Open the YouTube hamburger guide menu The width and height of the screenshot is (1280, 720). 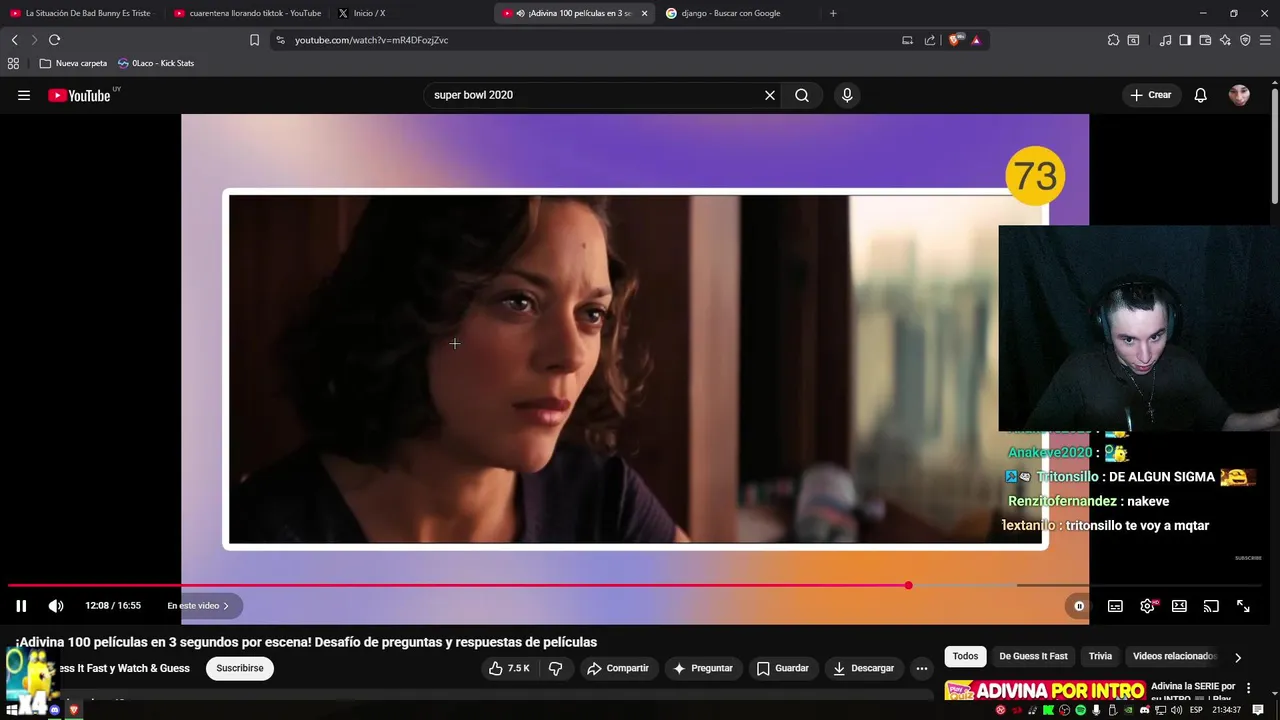[x=24, y=95]
